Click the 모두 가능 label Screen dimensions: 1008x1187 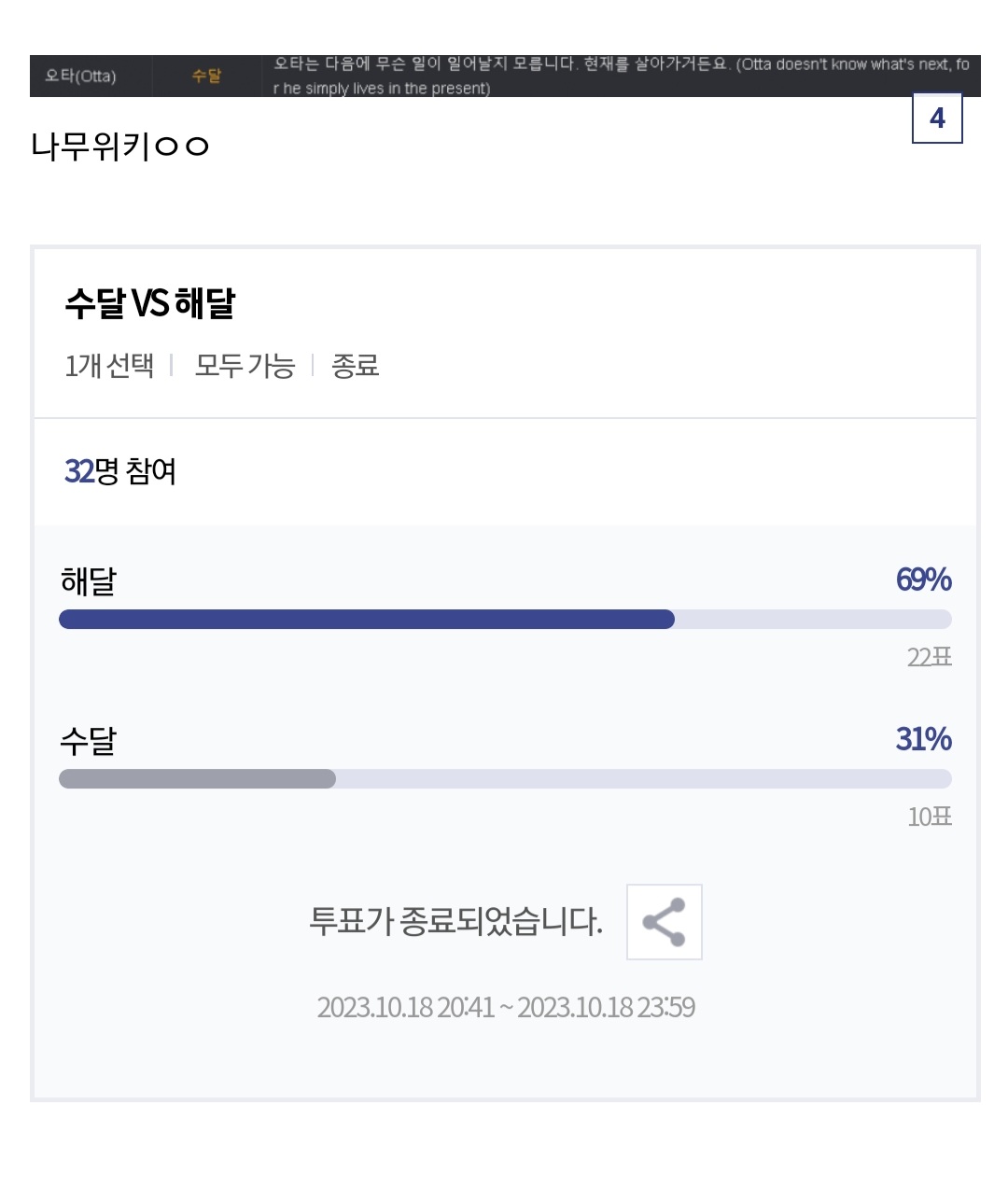click(x=244, y=366)
